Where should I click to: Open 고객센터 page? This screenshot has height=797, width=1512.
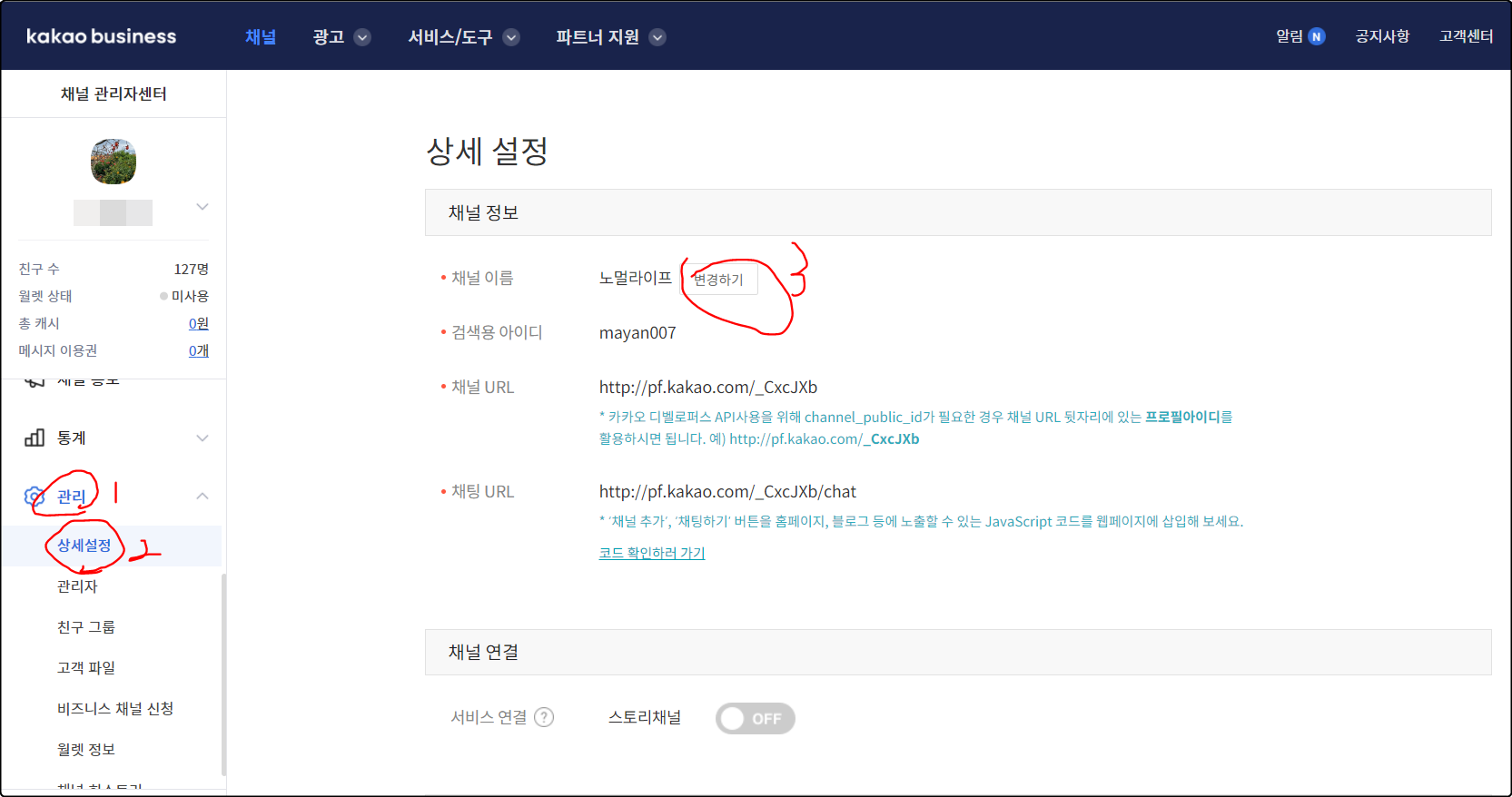point(1466,36)
